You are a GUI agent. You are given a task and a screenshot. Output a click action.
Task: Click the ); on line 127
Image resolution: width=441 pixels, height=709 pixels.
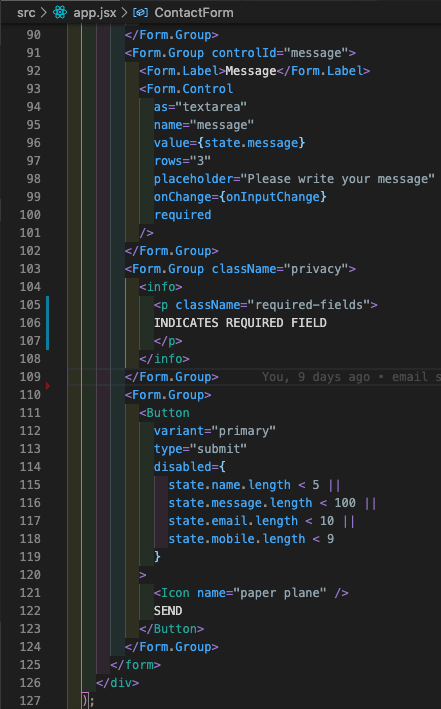coord(88,701)
